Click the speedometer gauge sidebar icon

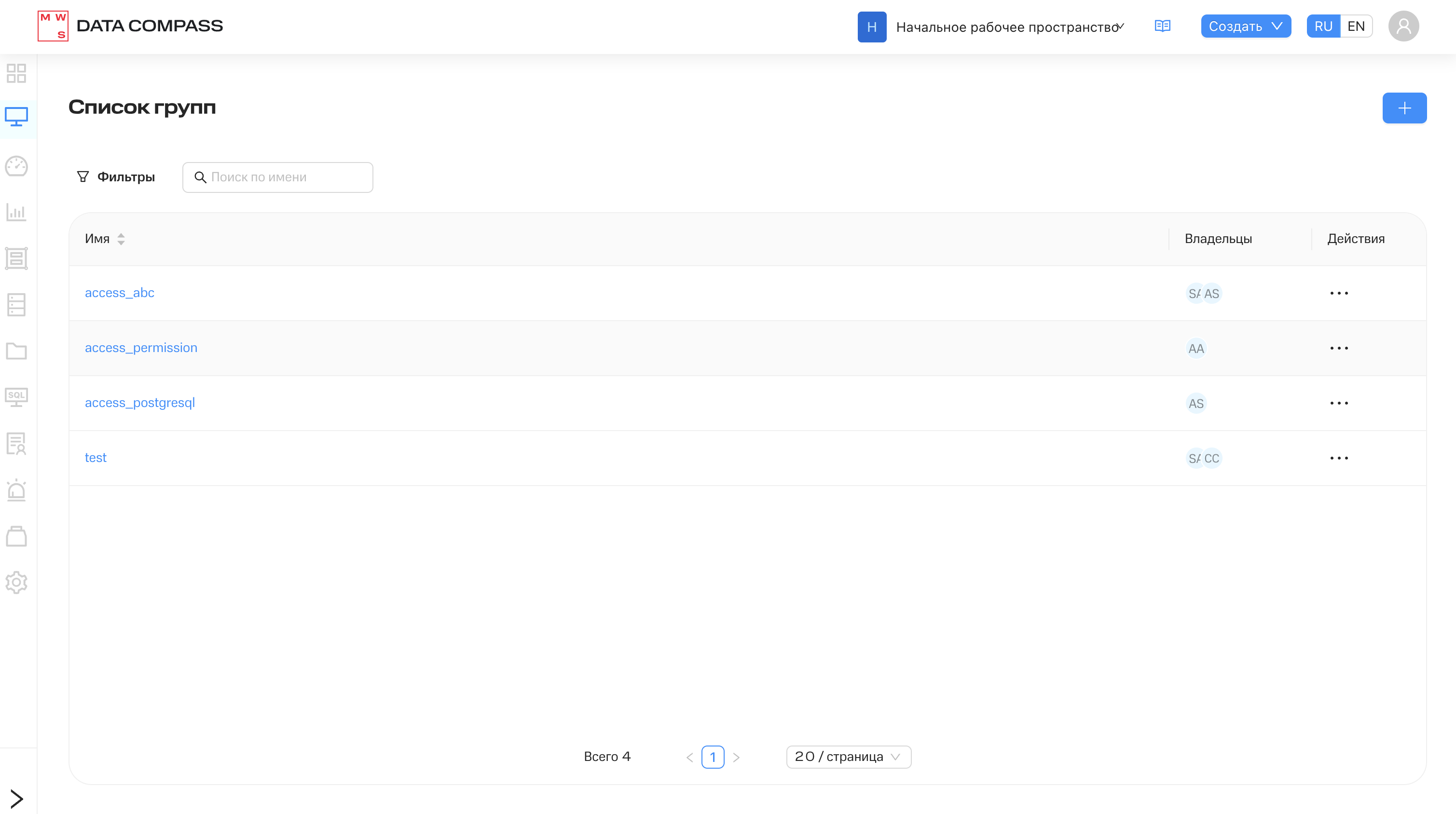pyautogui.click(x=16, y=166)
